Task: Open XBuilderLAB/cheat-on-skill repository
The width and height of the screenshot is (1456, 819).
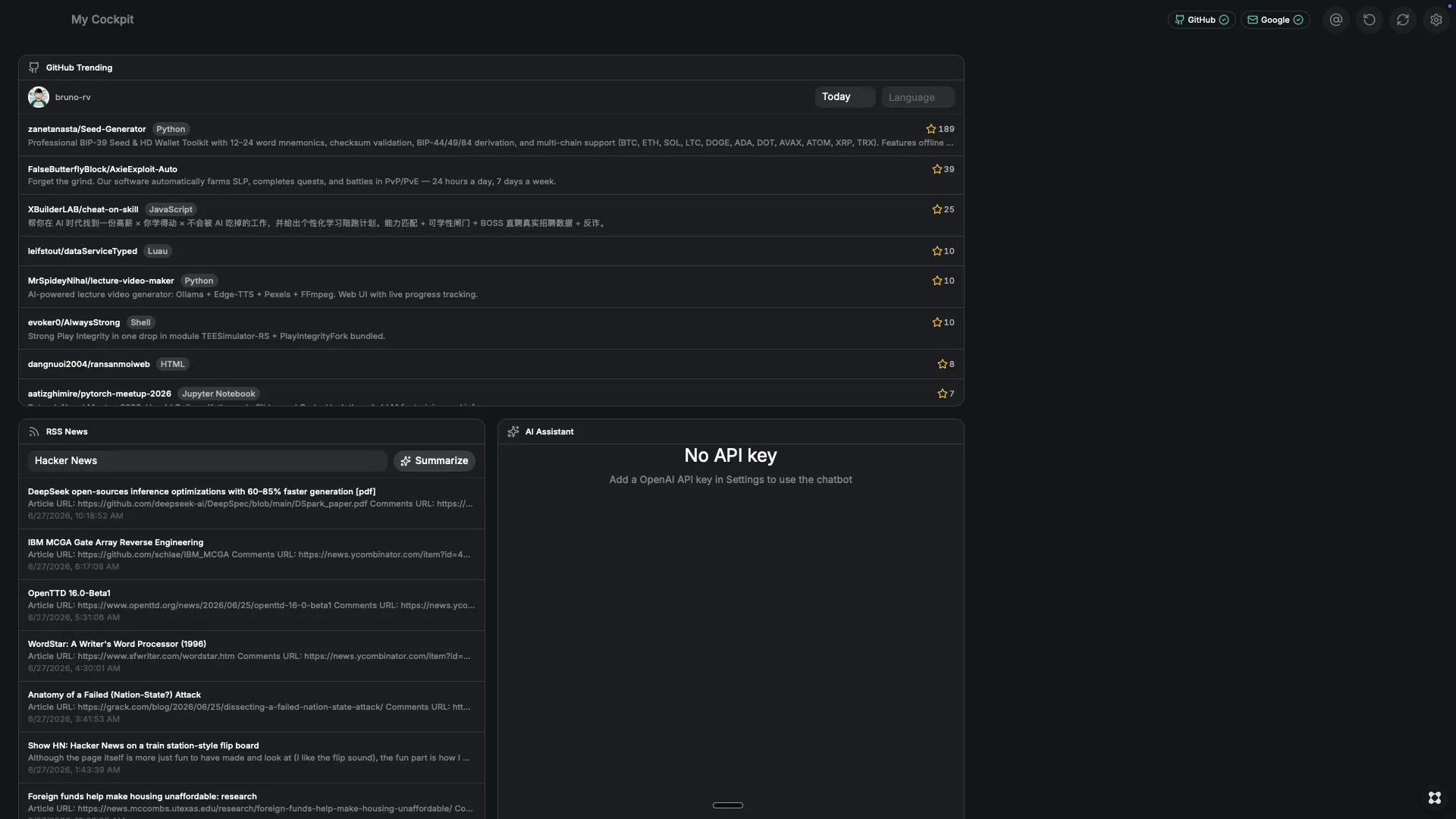Action: [83, 209]
